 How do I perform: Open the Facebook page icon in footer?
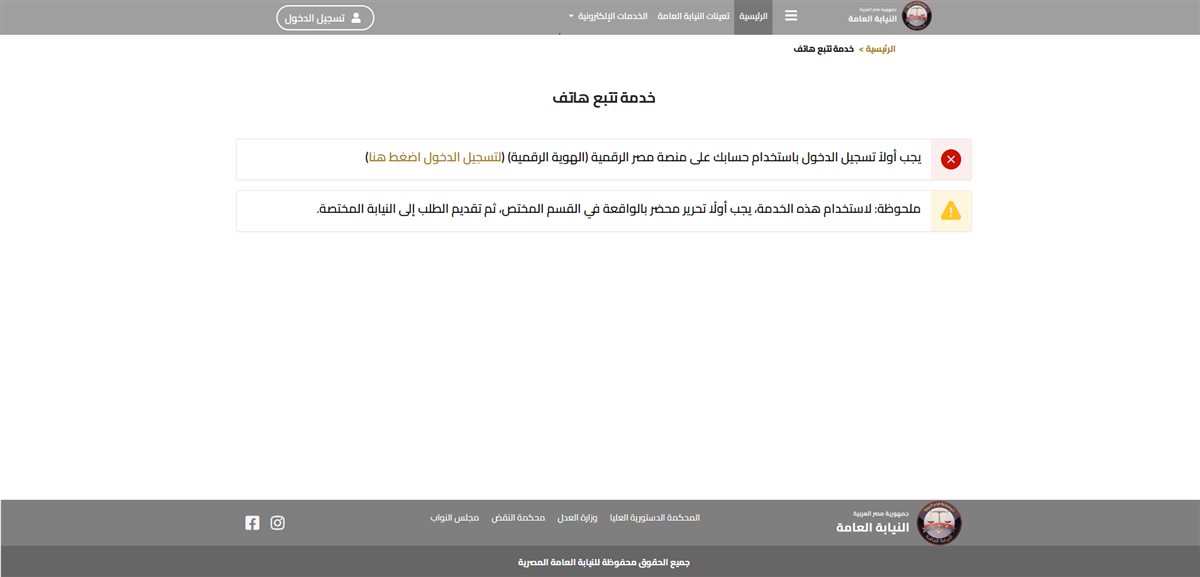(252, 522)
